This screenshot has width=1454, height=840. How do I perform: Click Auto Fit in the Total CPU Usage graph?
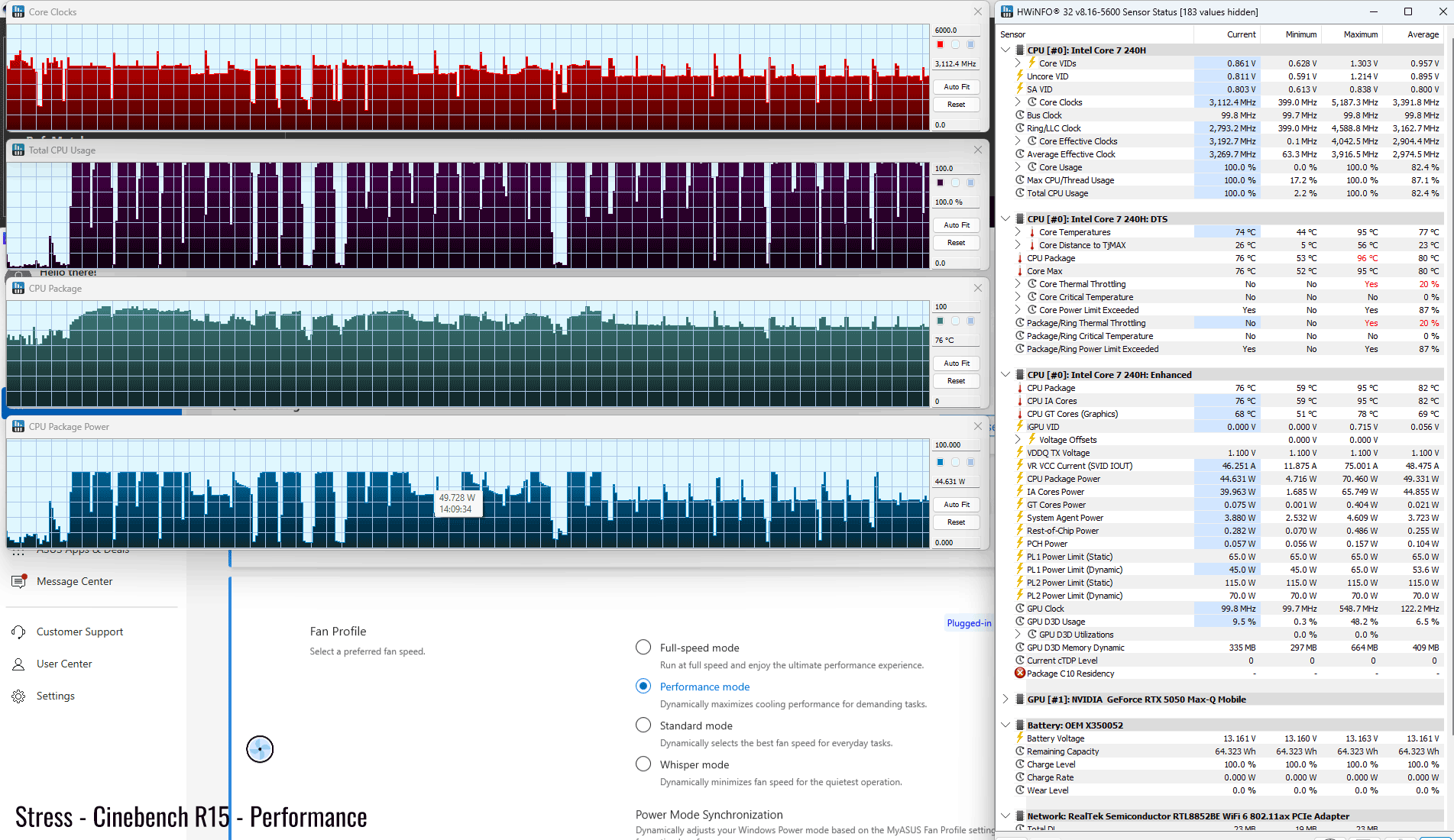pos(957,225)
